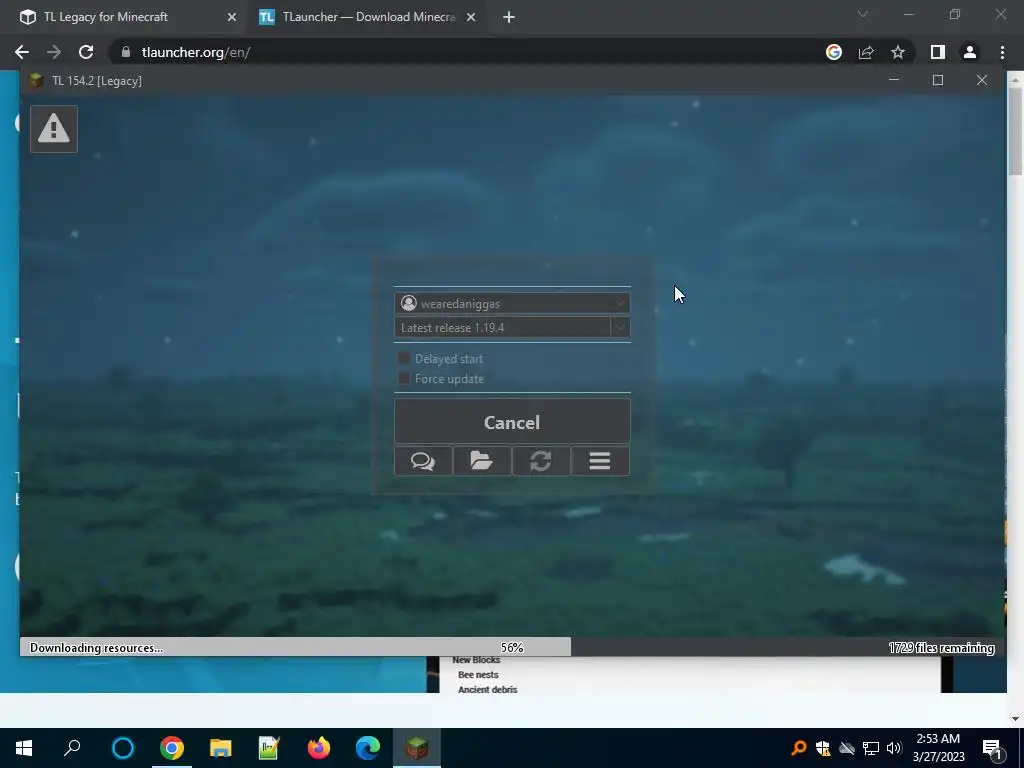The image size is (1024, 768).
Task: Open Windows Start menu
Action: coord(24,748)
